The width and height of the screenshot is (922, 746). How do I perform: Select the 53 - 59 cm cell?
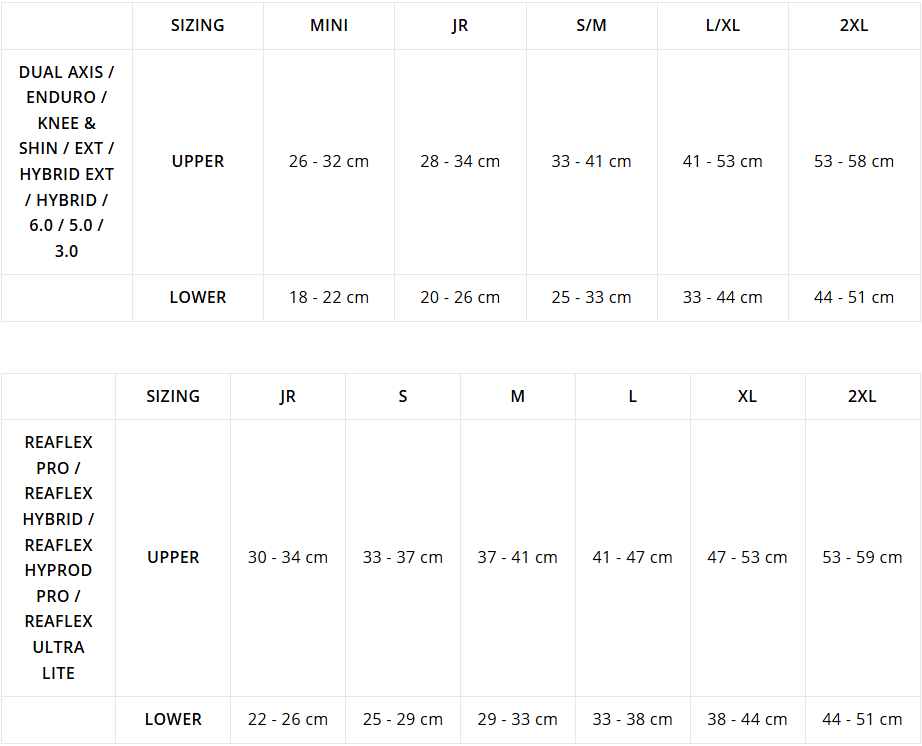[x=862, y=557]
